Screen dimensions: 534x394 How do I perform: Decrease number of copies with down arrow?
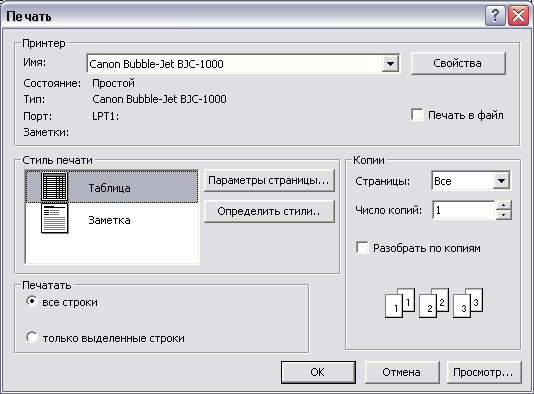point(504,215)
